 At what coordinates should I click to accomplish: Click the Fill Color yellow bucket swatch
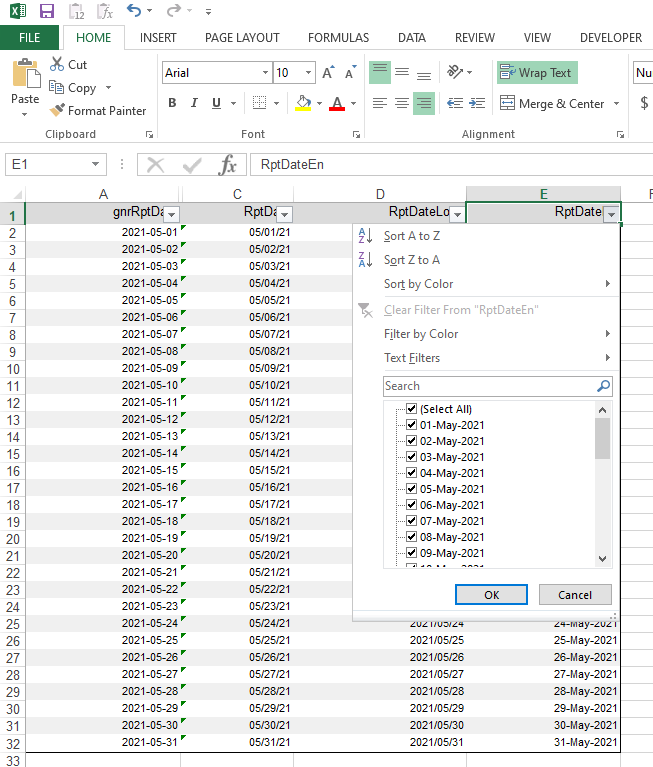click(x=303, y=104)
